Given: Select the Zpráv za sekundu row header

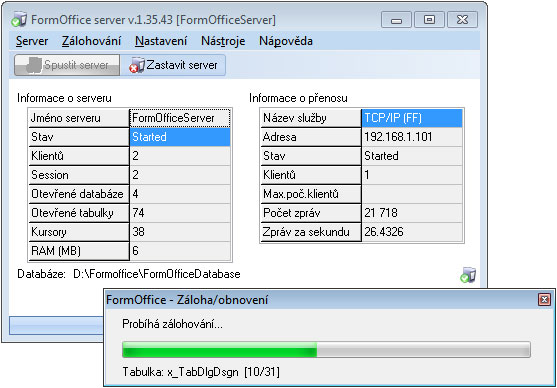Looking at the screenshot, I should 311,232.
